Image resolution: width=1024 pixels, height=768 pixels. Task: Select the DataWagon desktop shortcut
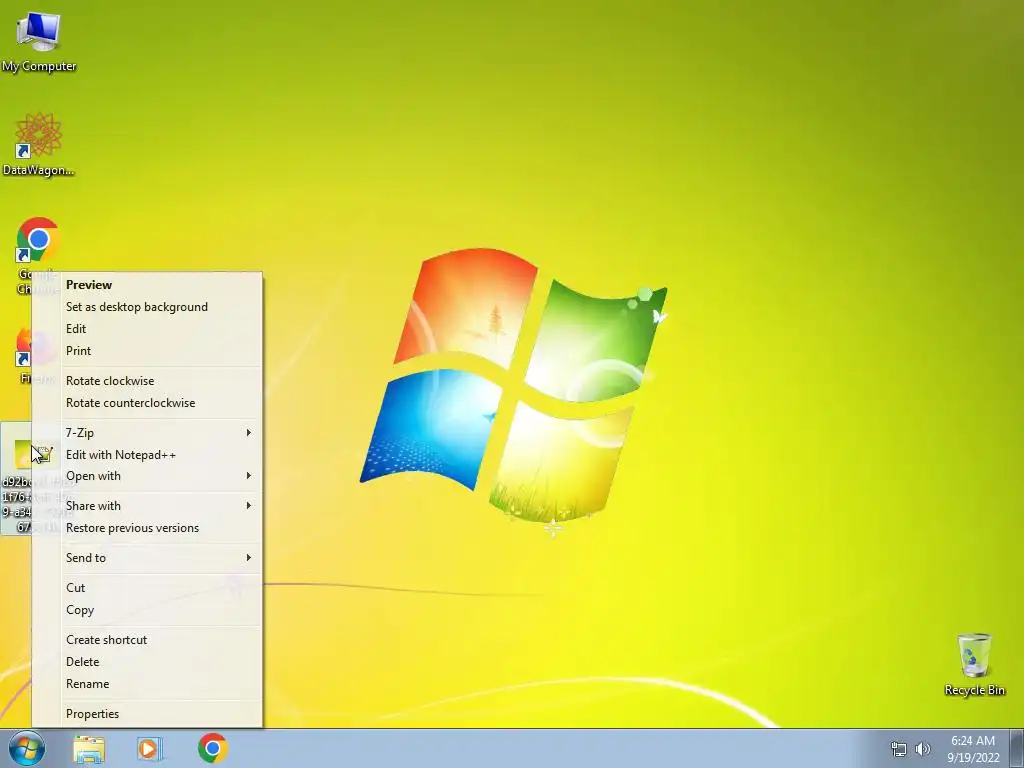39,145
